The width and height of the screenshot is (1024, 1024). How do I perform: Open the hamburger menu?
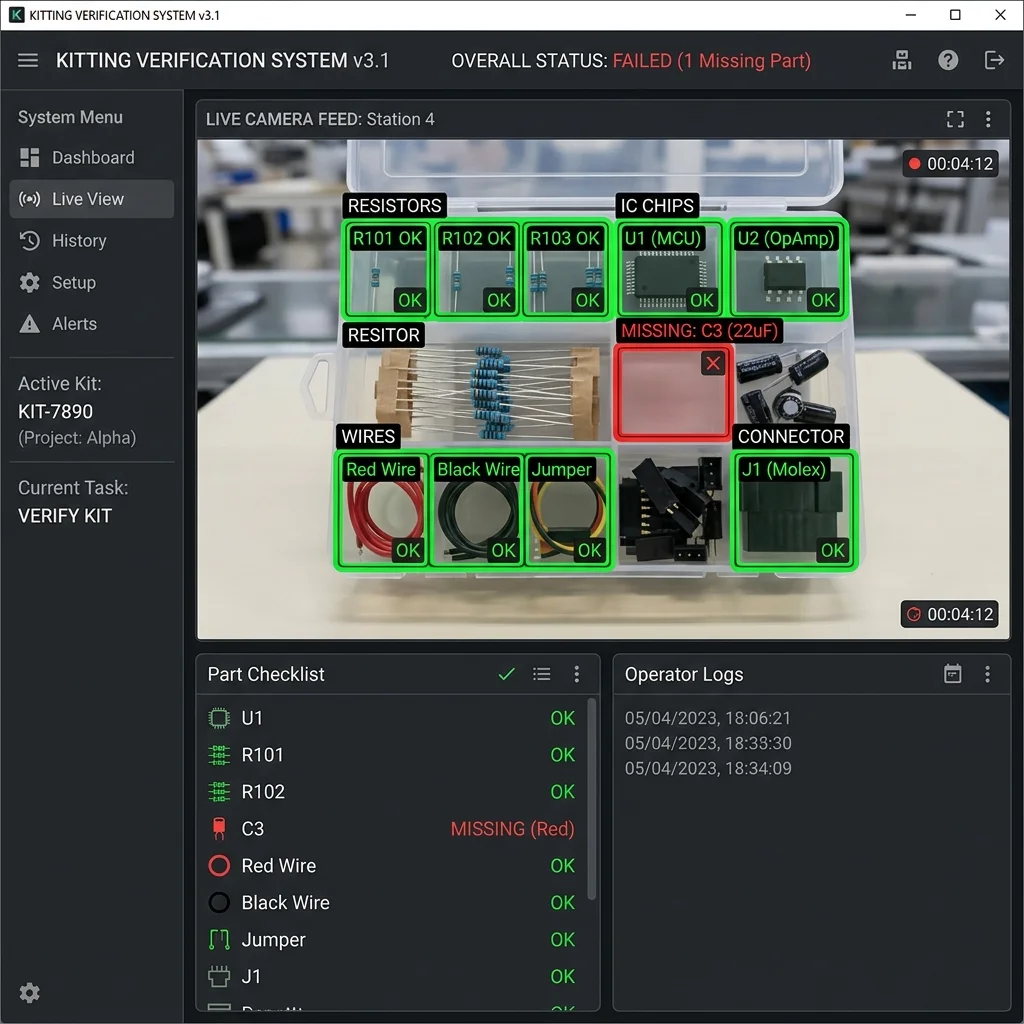tap(27, 61)
